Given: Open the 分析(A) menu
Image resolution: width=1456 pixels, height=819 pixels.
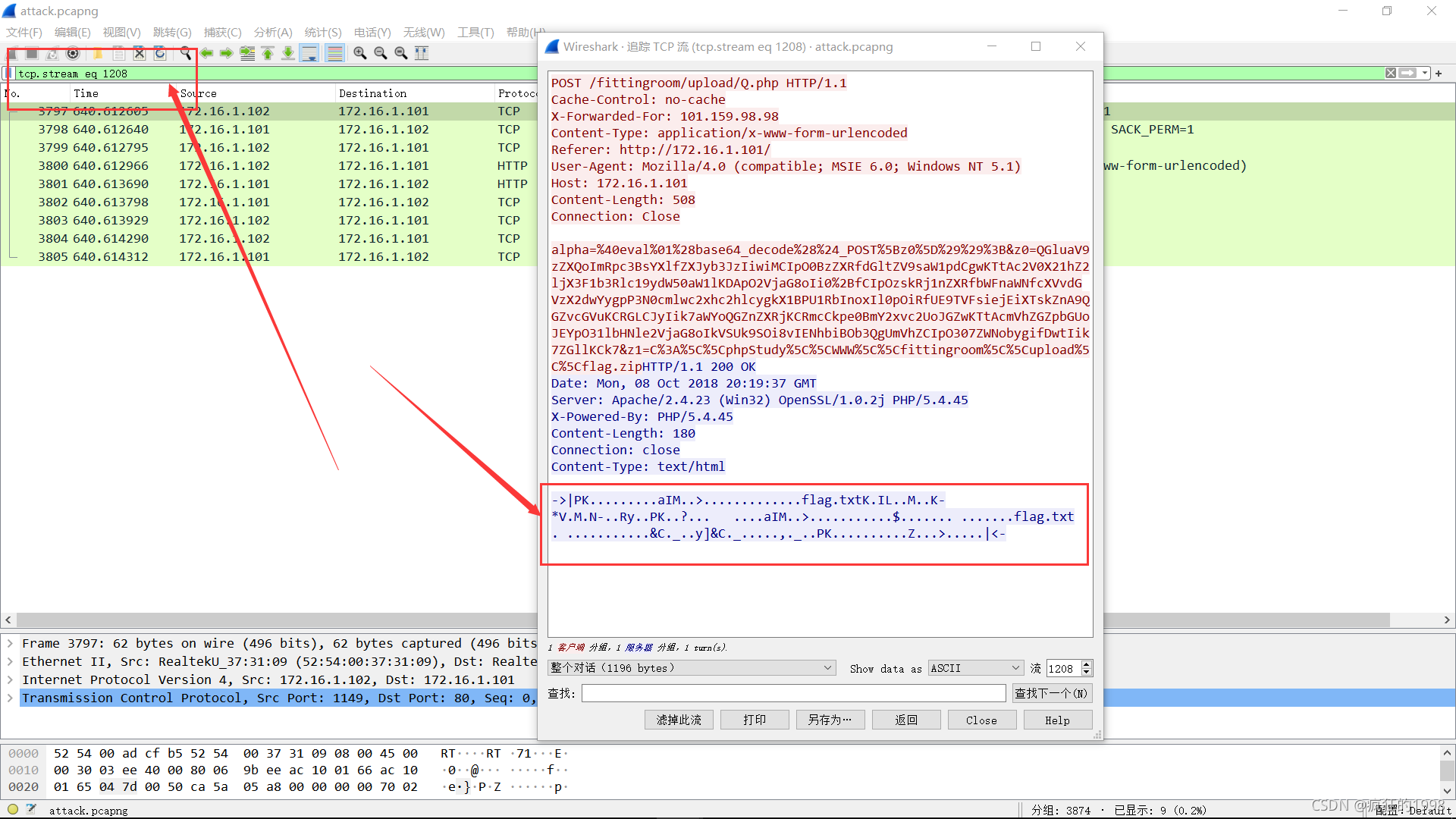Looking at the screenshot, I should 273,32.
